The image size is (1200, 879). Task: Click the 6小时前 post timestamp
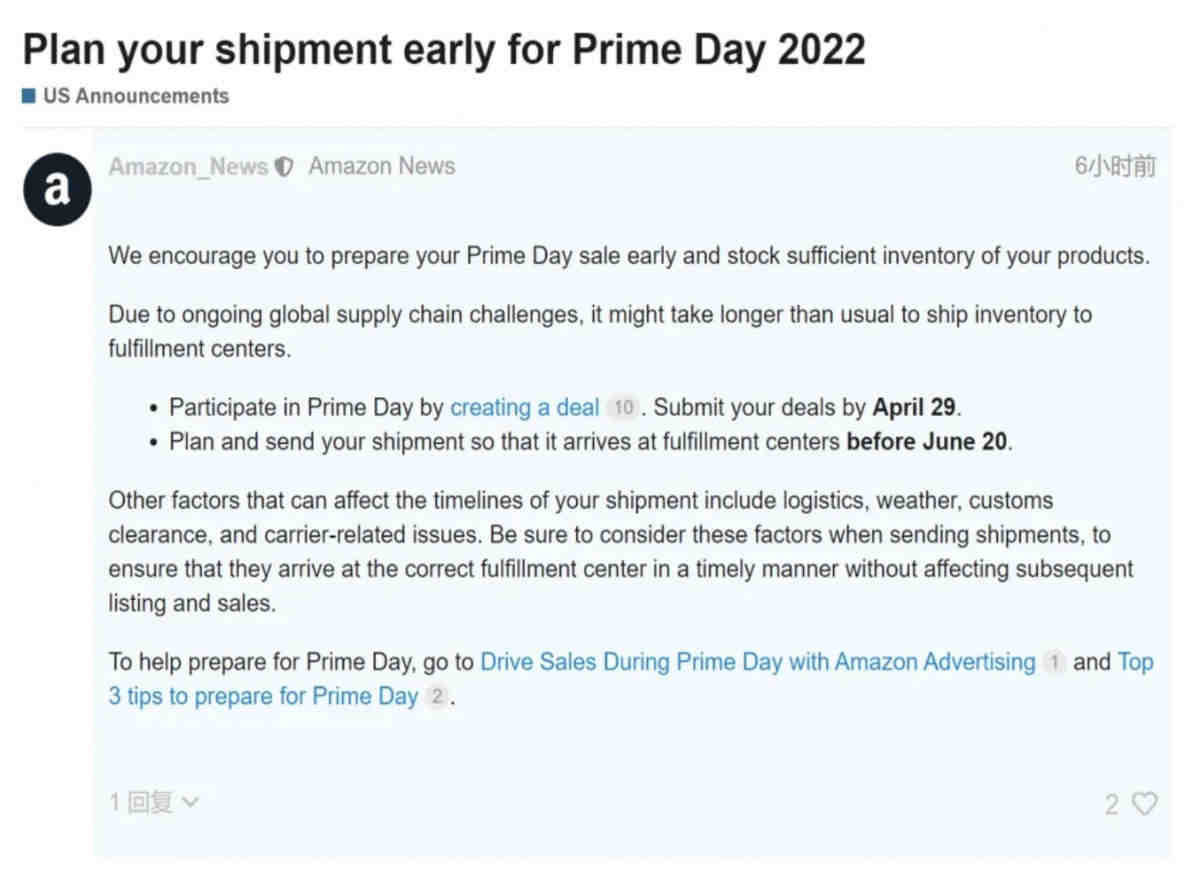click(x=1116, y=166)
